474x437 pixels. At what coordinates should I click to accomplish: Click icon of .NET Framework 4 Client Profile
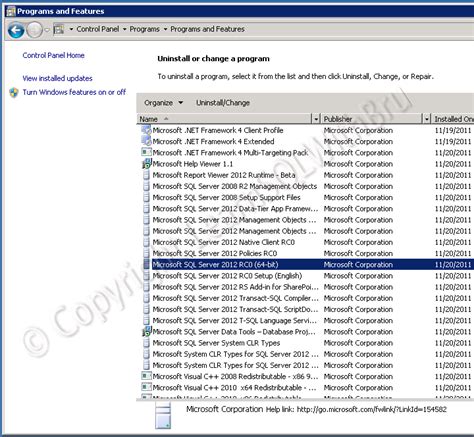(146, 130)
